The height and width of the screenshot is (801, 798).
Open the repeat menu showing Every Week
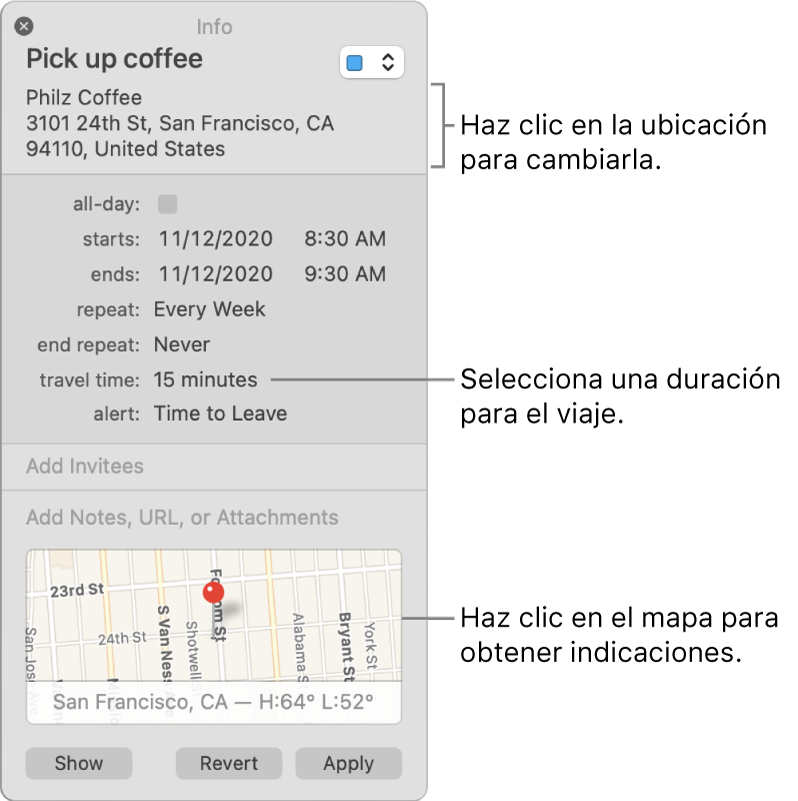pyautogui.click(x=209, y=309)
